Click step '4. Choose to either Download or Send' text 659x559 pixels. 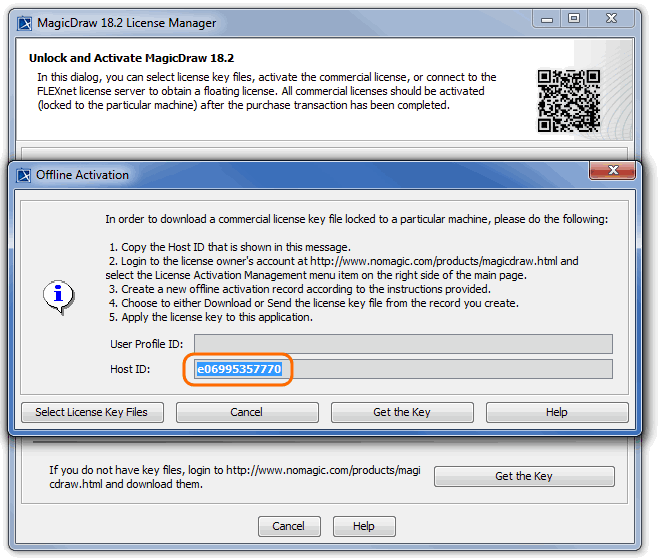pyautogui.click(x=314, y=303)
